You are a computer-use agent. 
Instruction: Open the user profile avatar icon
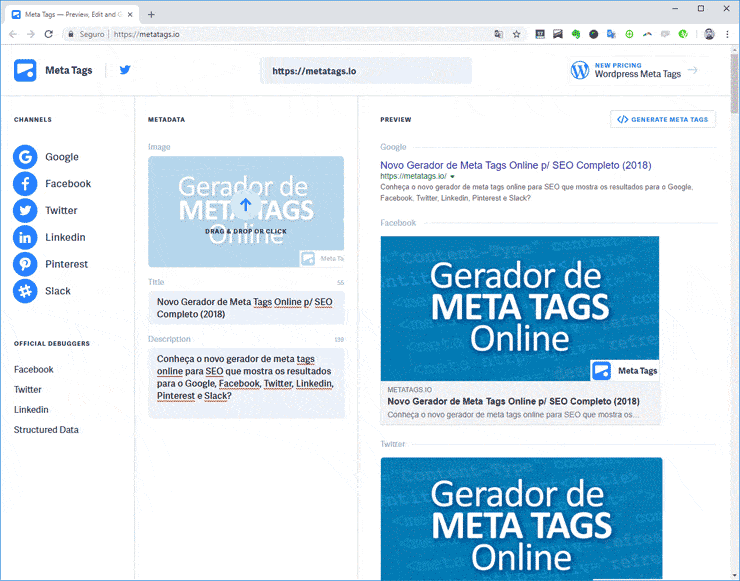point(709,34)
